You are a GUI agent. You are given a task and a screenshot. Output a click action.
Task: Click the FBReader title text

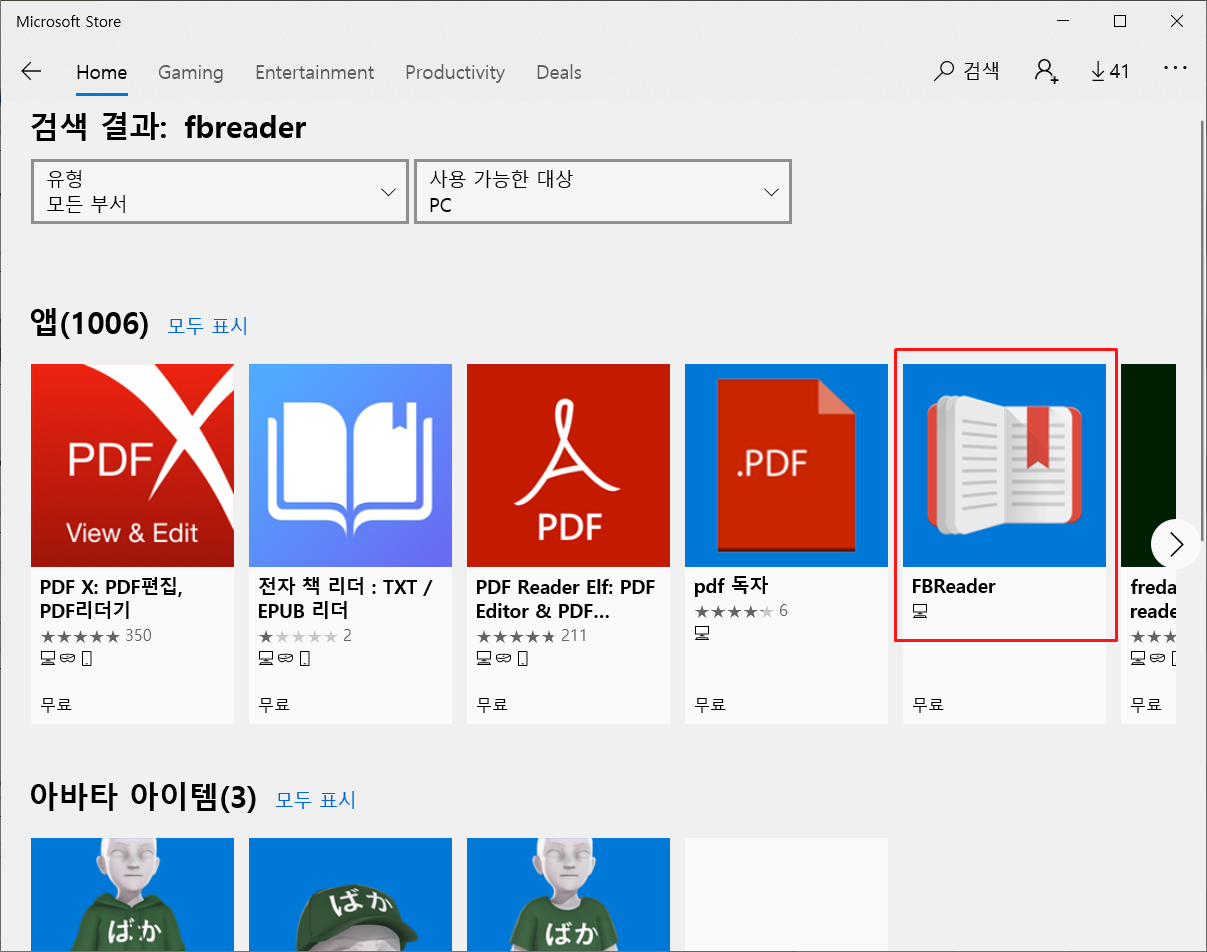click(953, 586)
